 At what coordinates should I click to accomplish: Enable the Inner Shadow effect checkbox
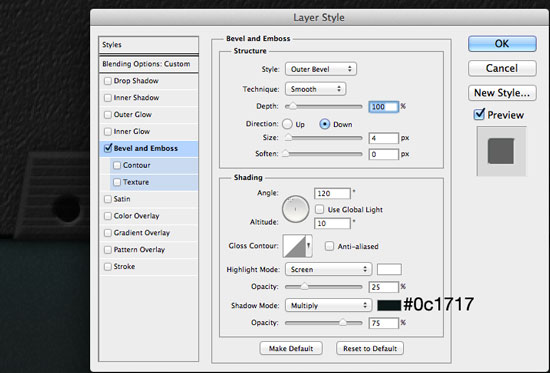tap(108, 98)
